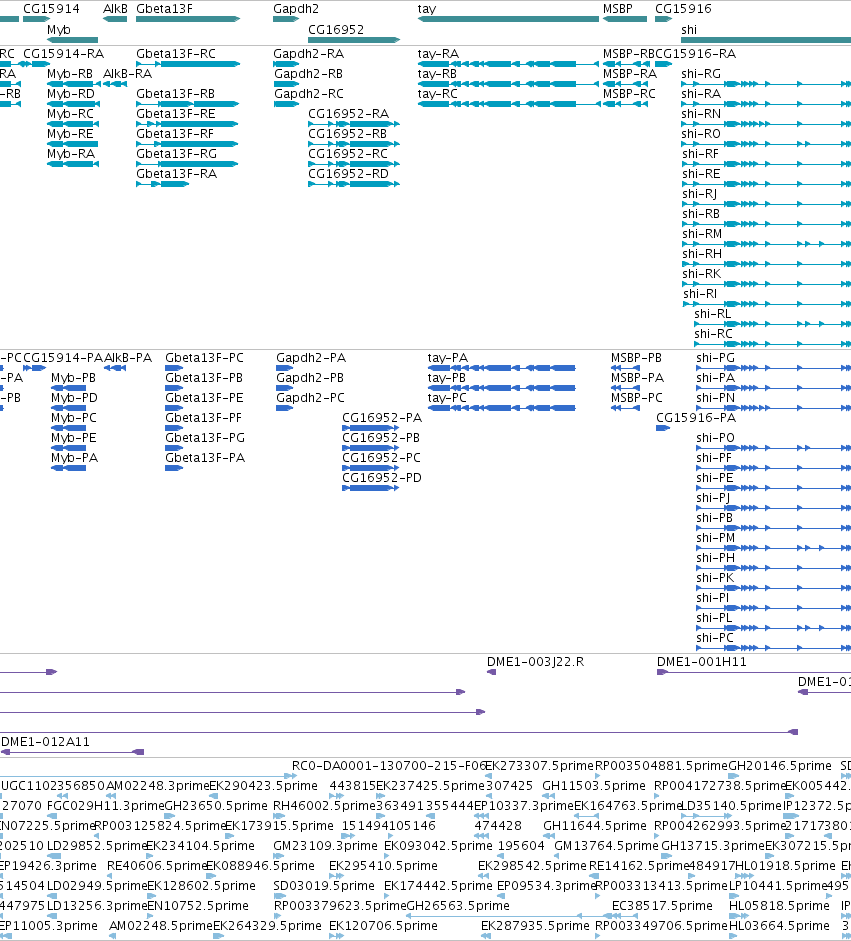This screenshot has width=851, height=941.
Task: Open EST SD03019.5prime label
Action: [x=324, y=886]
